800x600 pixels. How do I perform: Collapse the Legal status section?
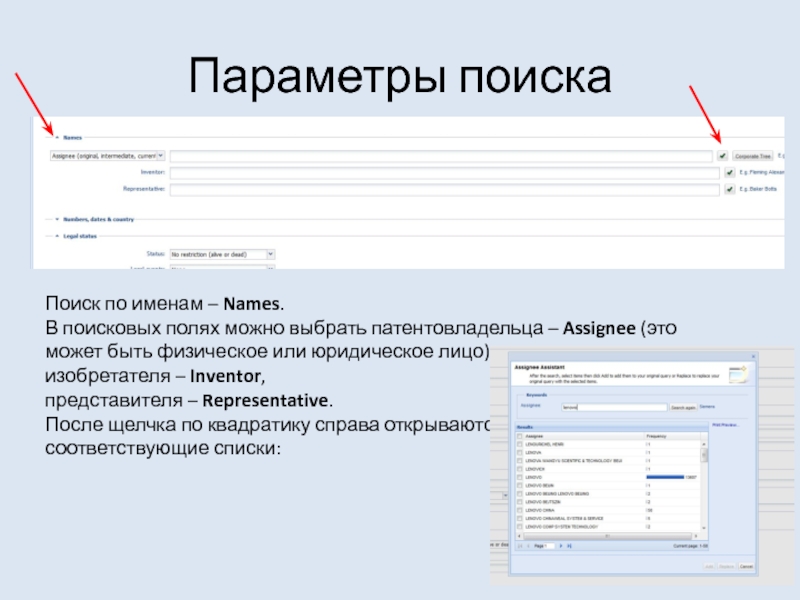pyautogui.click(x=57, y=236)
